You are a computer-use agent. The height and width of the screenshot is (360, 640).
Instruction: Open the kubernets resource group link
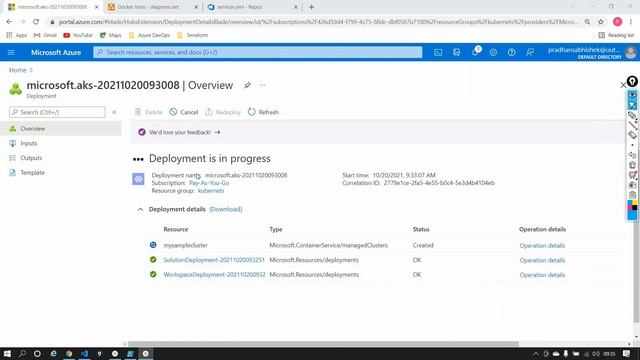(x=211, y=191)
